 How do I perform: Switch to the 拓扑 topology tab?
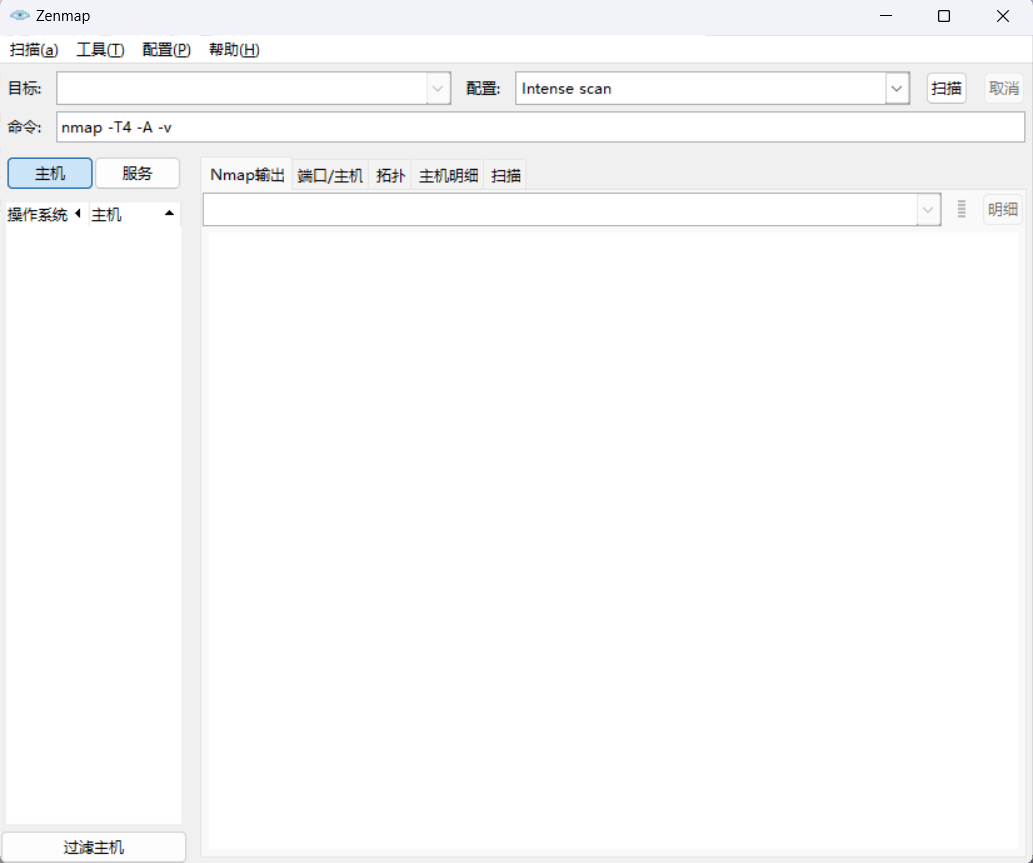(390, 175)
